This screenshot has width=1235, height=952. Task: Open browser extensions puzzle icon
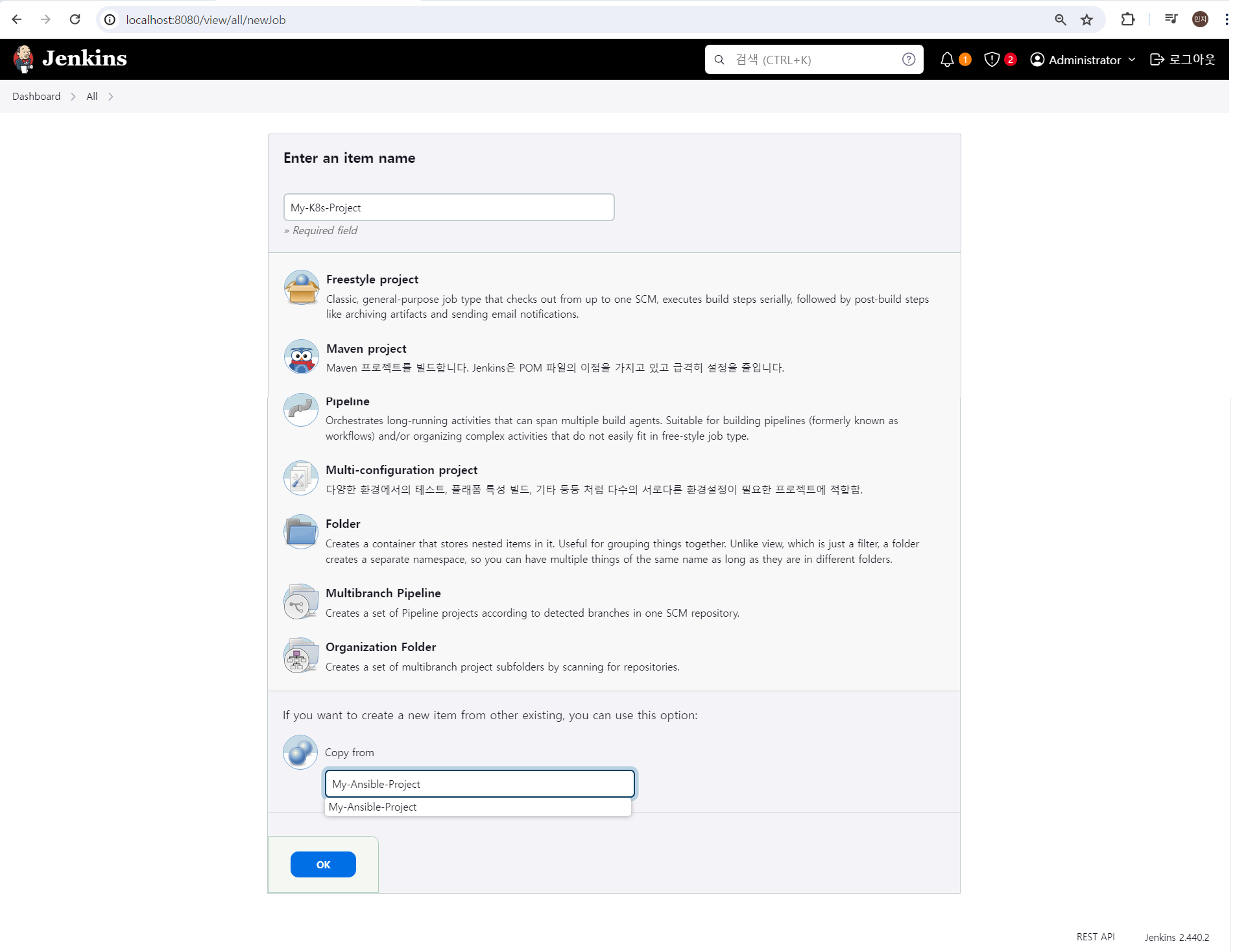[x=1128, y=19]
